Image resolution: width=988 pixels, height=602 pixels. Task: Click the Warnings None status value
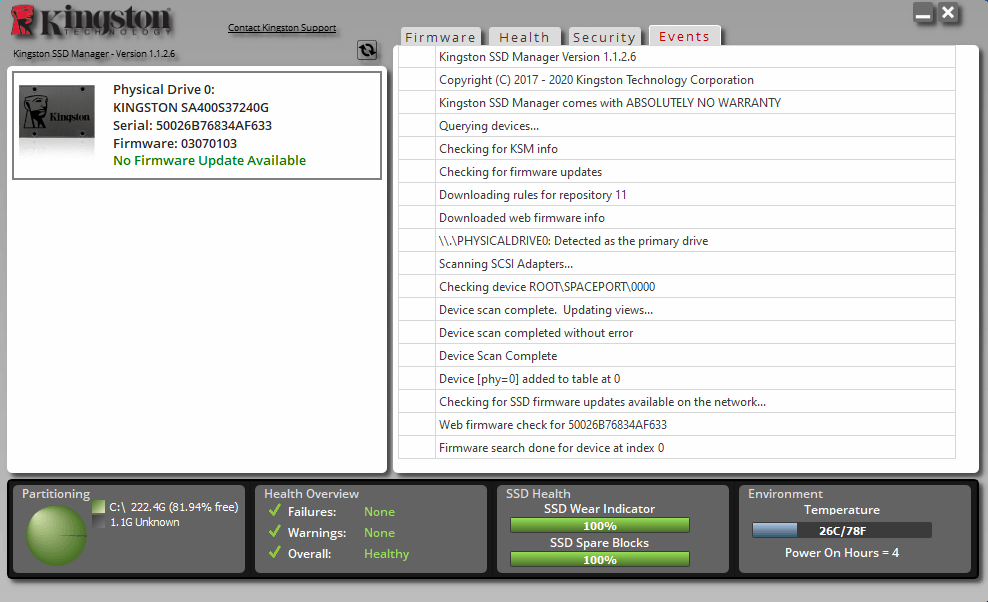click(x=379, y=533)
